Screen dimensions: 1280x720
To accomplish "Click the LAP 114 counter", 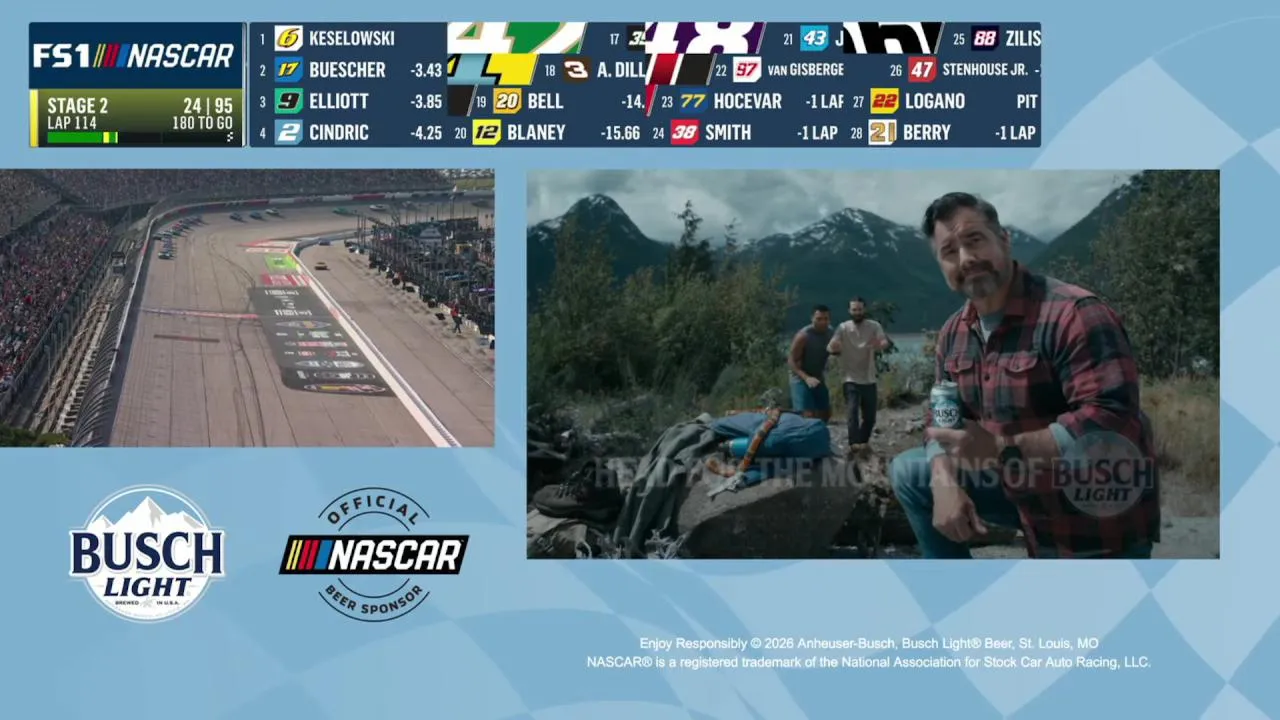I will [x=71, y=123].
